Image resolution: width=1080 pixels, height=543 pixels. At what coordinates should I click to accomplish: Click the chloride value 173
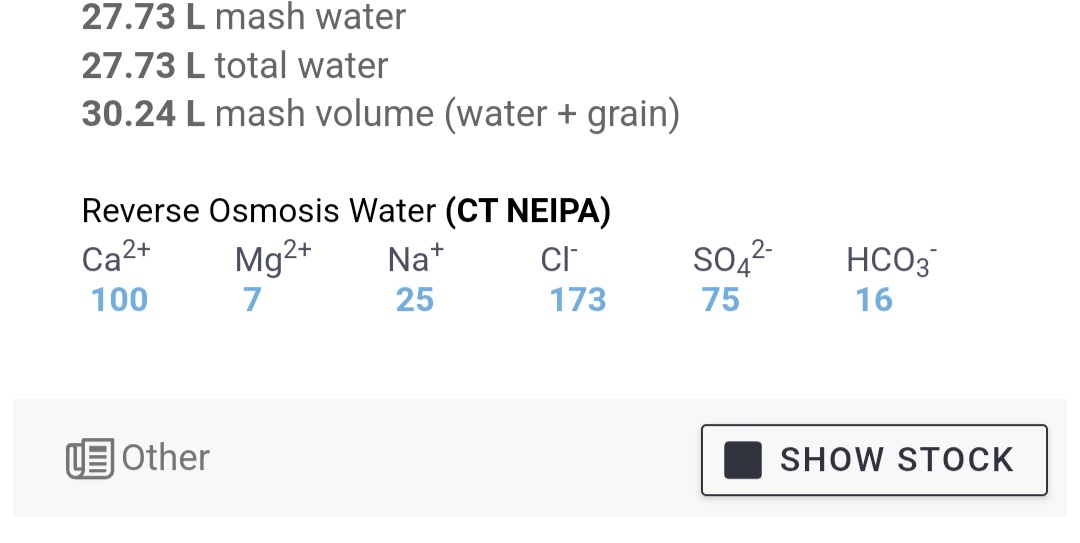(x=577, y=300)
